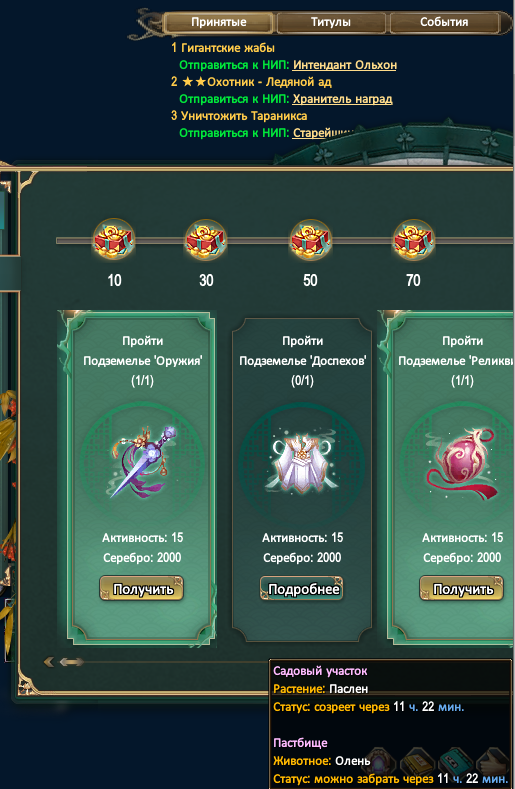Open the 50 activity reward chest
Image resolution: width=515 pixels, height=789 pixels.
[311, 240]
